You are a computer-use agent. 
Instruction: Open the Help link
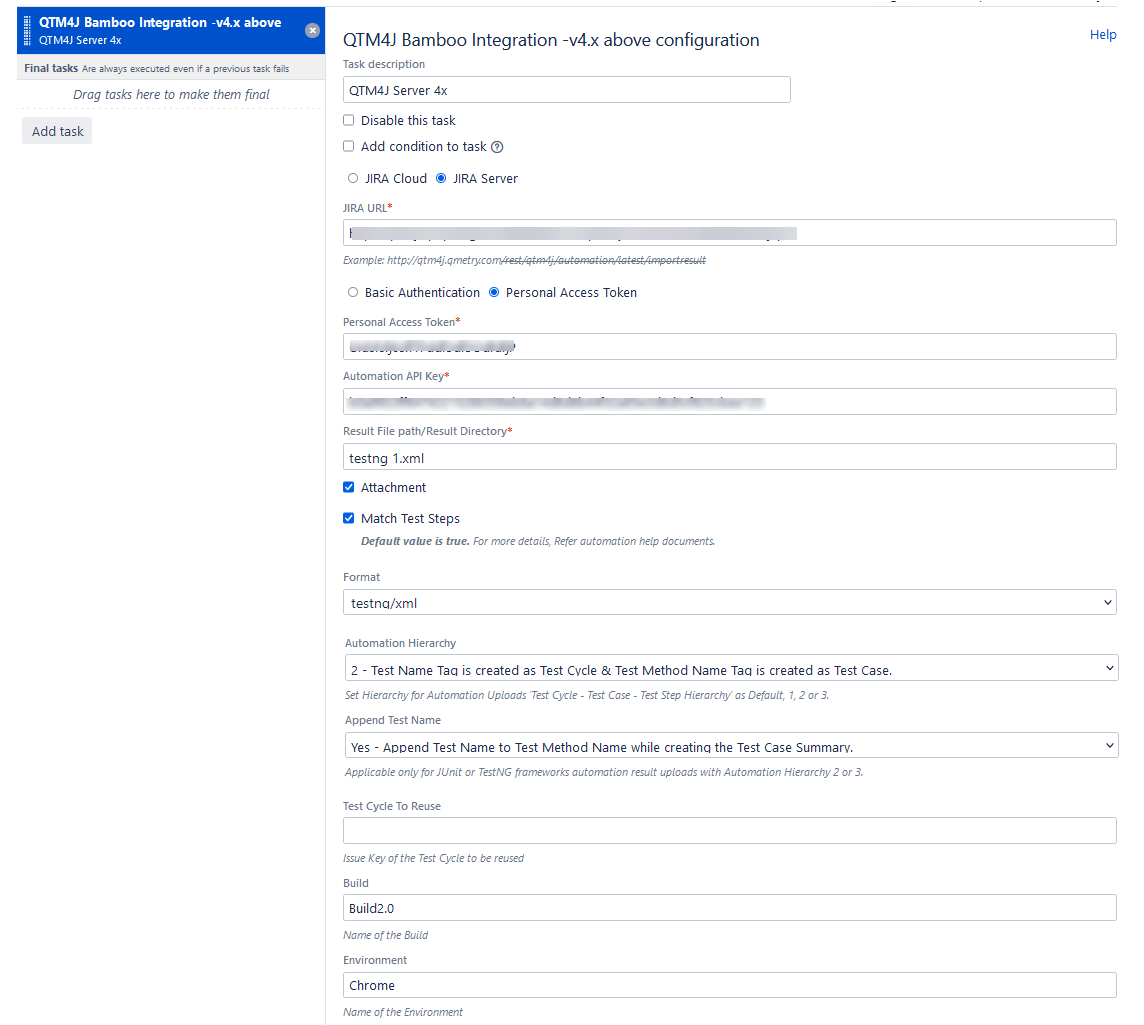pos(1103,34)
